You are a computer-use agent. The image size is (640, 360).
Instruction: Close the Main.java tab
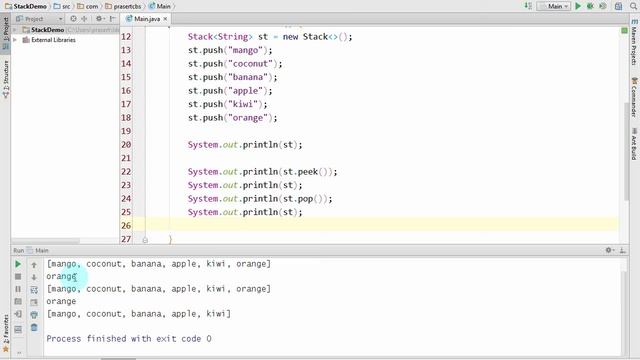pos(165,19)
